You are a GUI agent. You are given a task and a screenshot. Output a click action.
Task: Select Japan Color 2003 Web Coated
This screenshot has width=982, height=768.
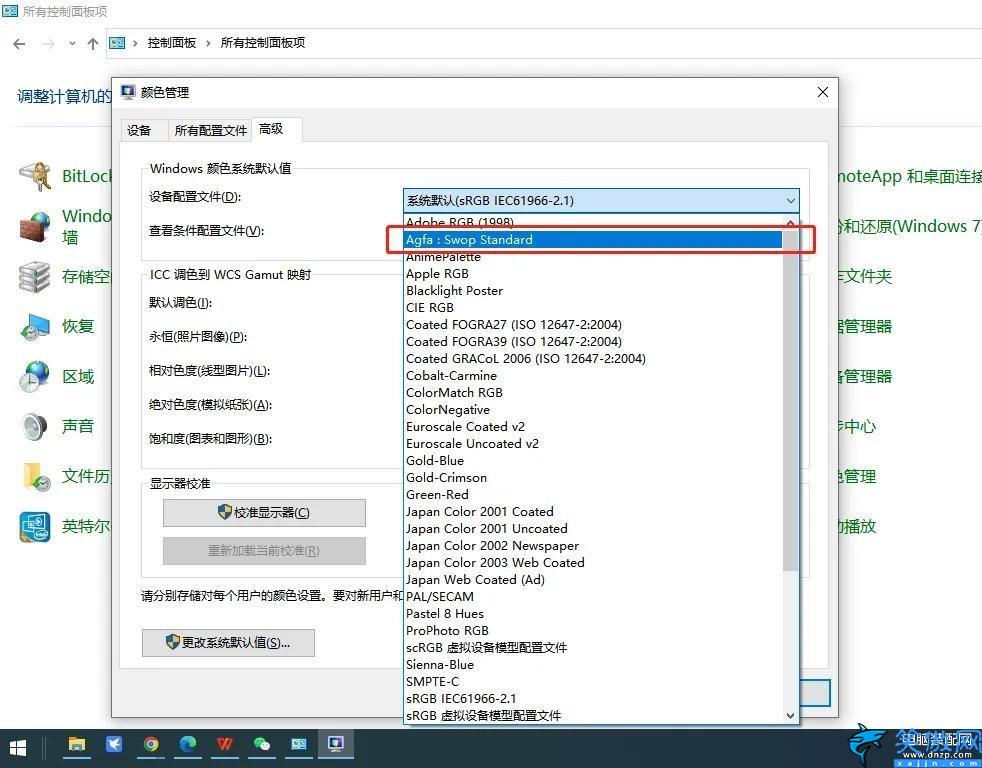pyautogui.click(x=594, y=563)
